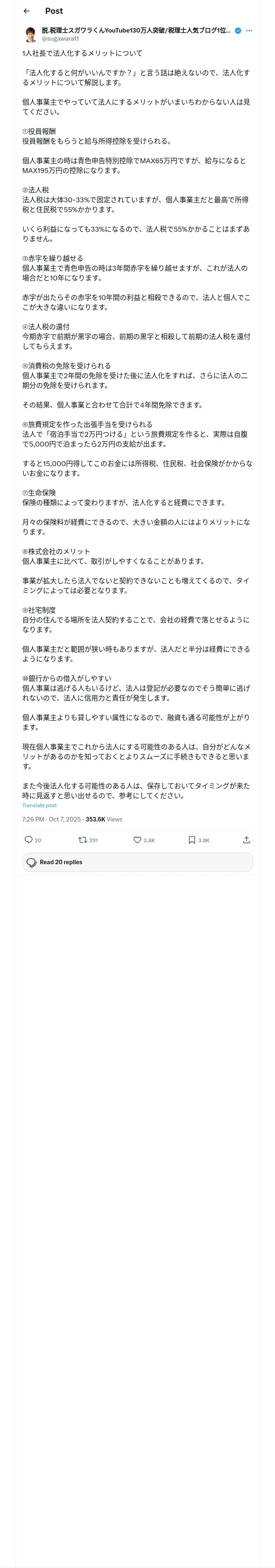Click the 7:26 PM · Oct 7, 2025 timestamp
275x1568 pixels.
[51, 819]
